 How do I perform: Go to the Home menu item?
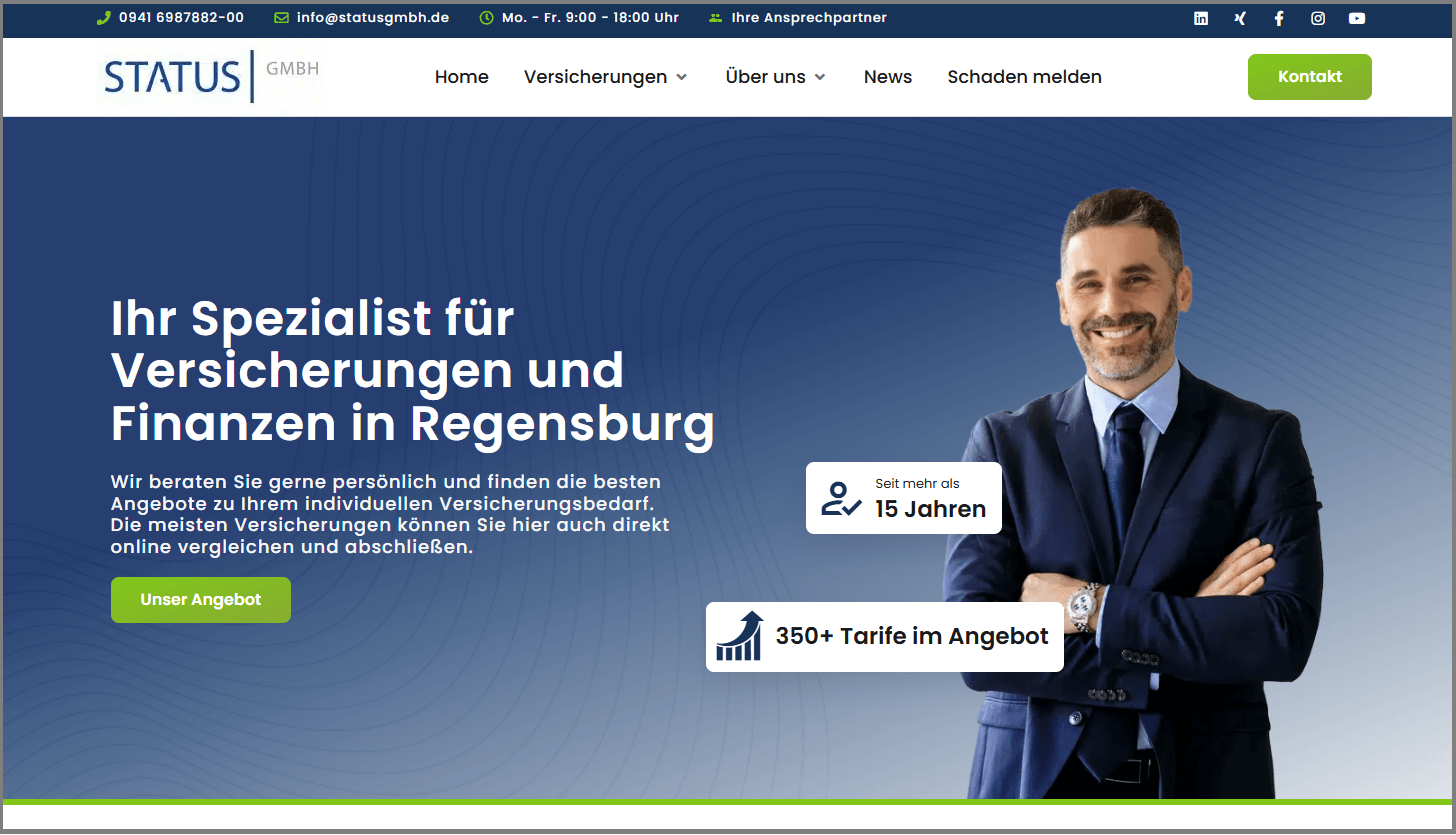coord(462,77)
